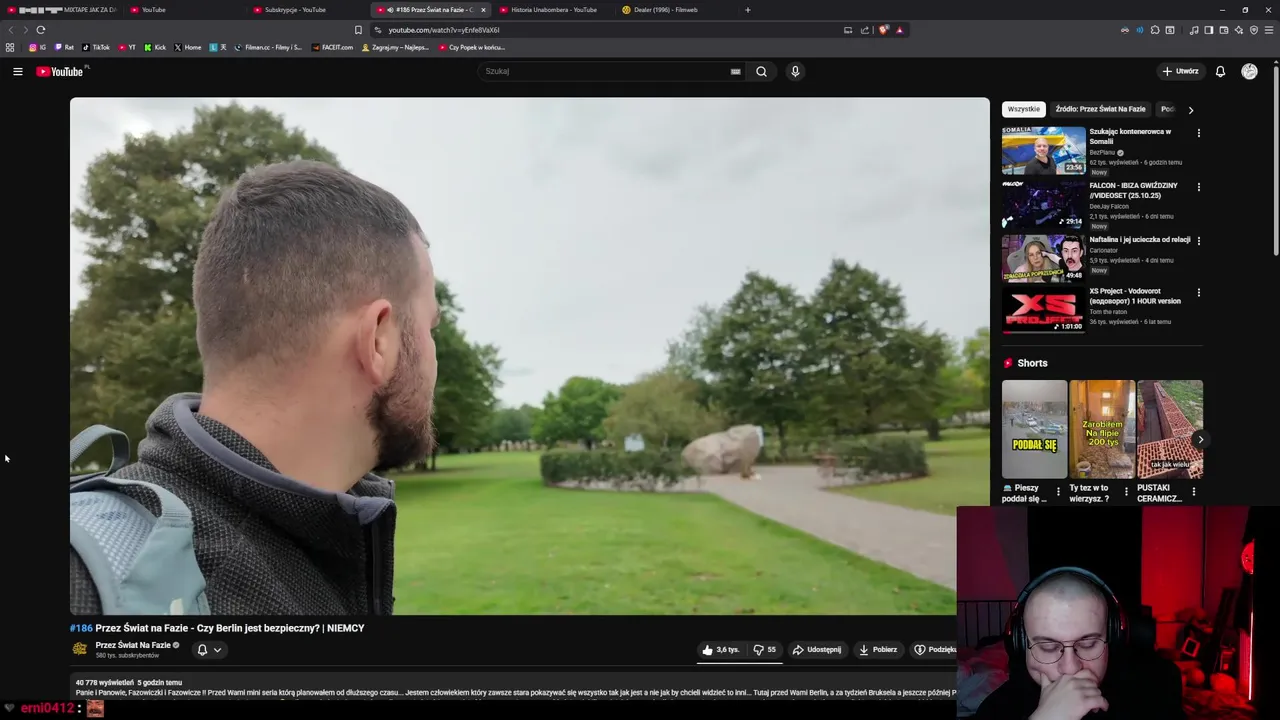Screen dimensions: 1280x720
Task: Click the search magnifier button
Action: [761, 71]
